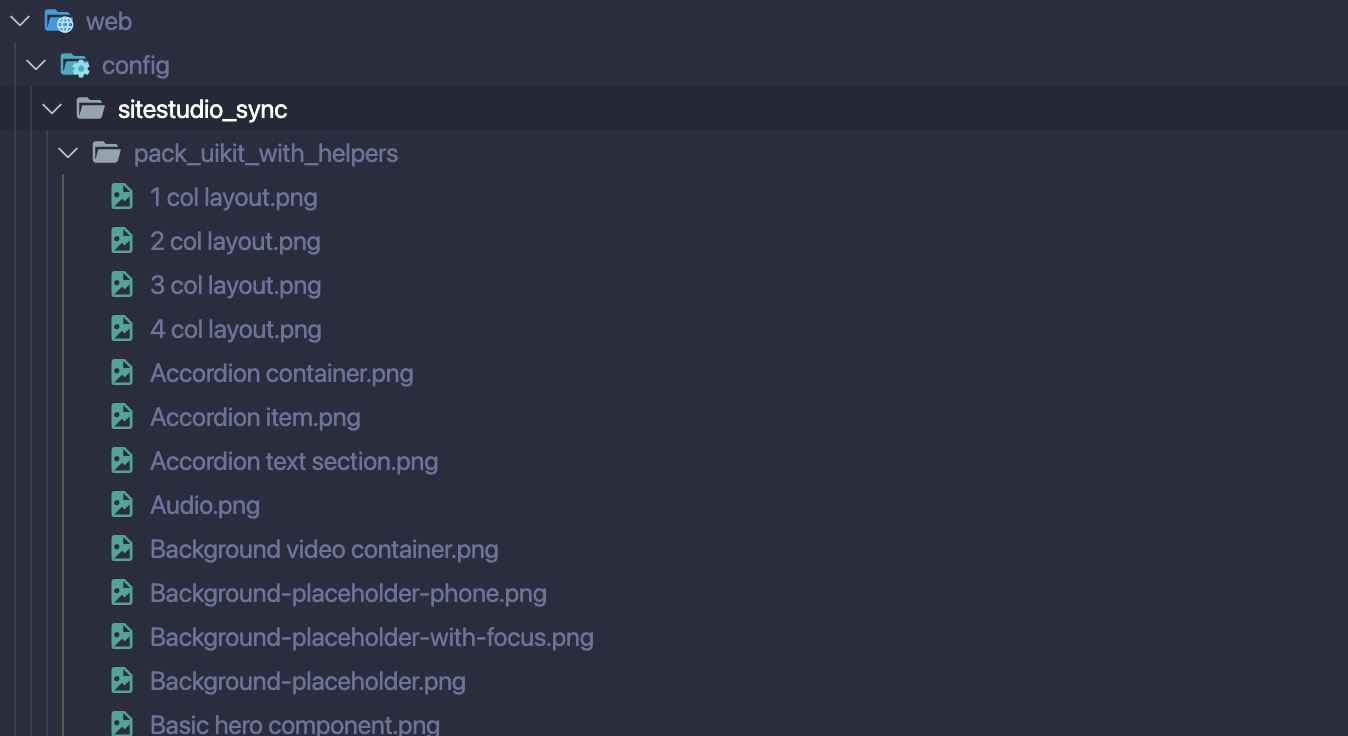The image size is (1348, 736).
Task: Collapse the pack_uikit_with_helpers chevron
Action: pos(67,152)
